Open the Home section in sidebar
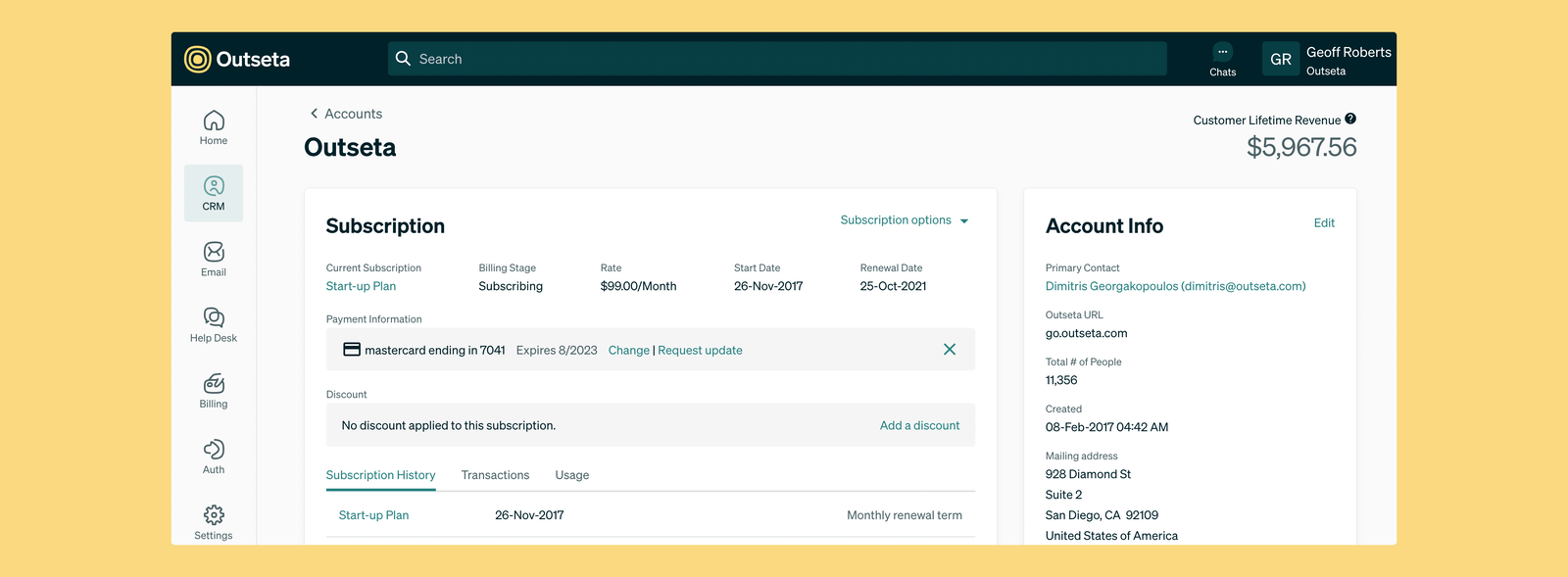The height and width of the screenshot is (577, 1568). (214, 128)
